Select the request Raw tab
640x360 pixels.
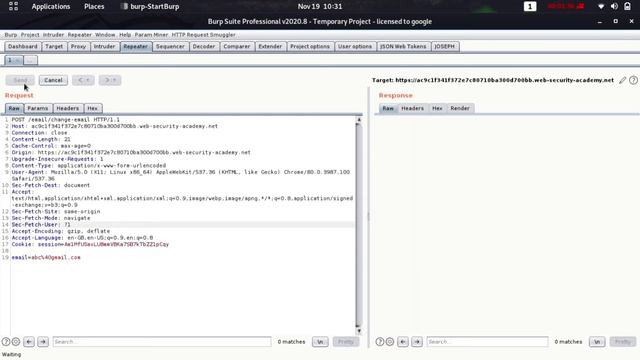(14, 108)
